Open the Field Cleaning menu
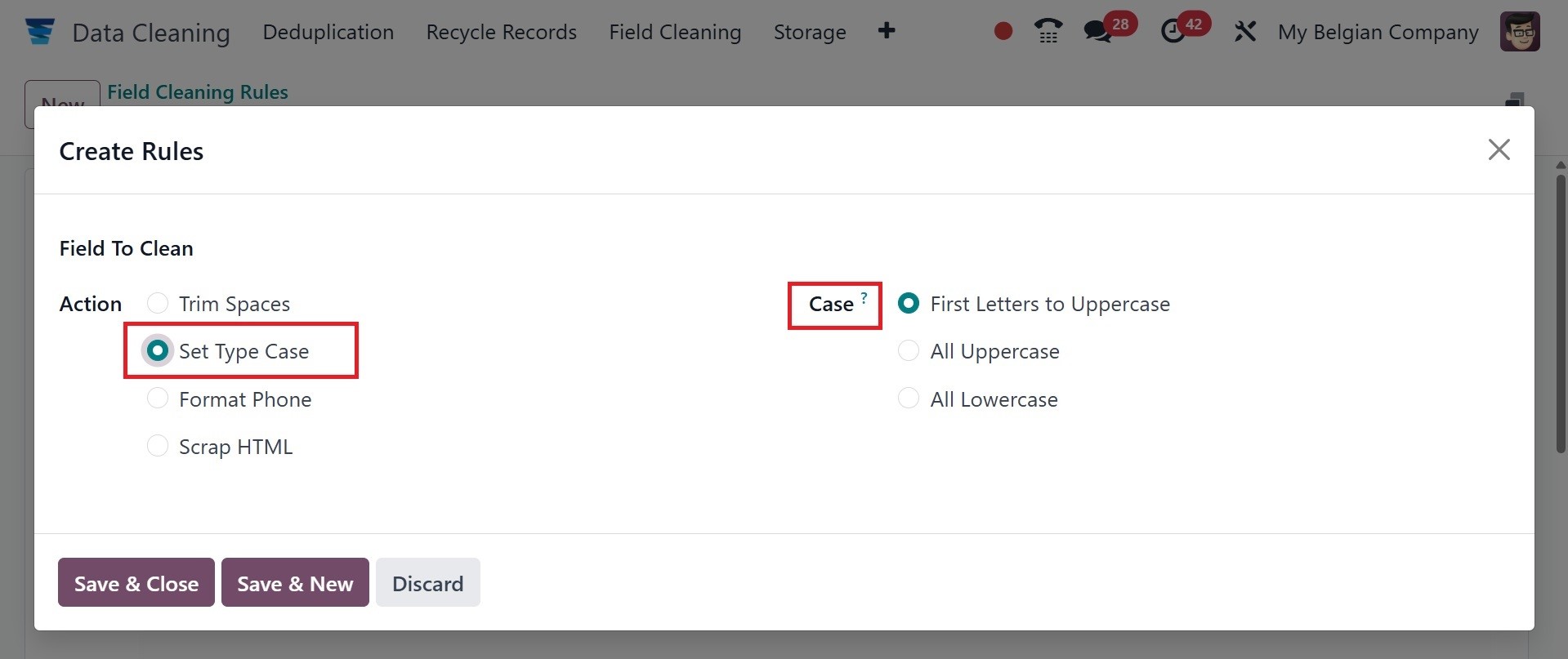 [x=675, y=32]
